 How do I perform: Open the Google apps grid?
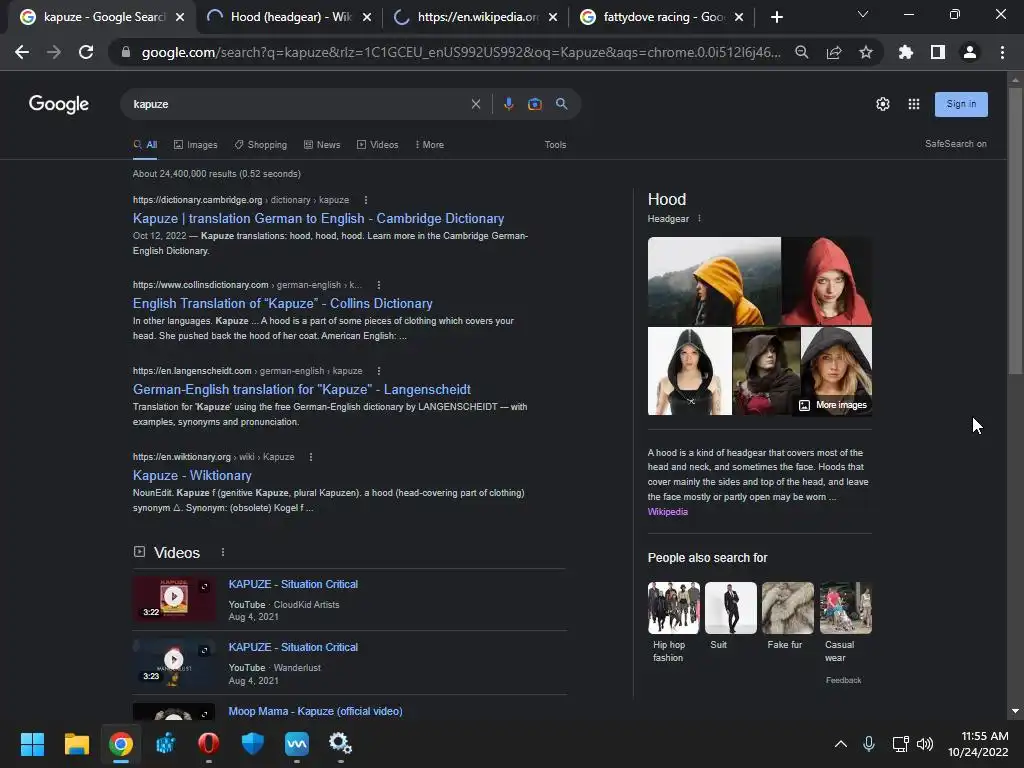pyautogui.click(x=914, y=104)
